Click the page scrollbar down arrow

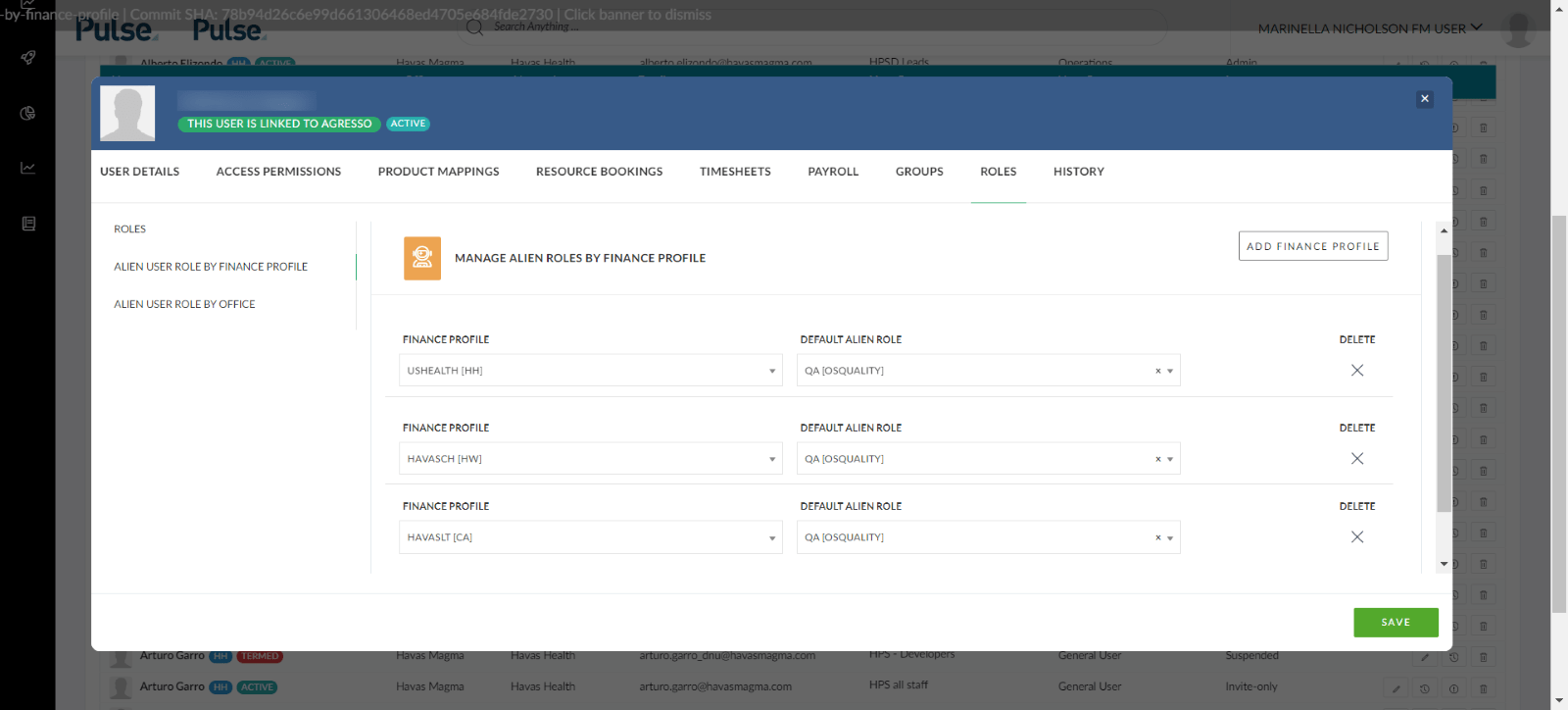tap(1559, 701)
